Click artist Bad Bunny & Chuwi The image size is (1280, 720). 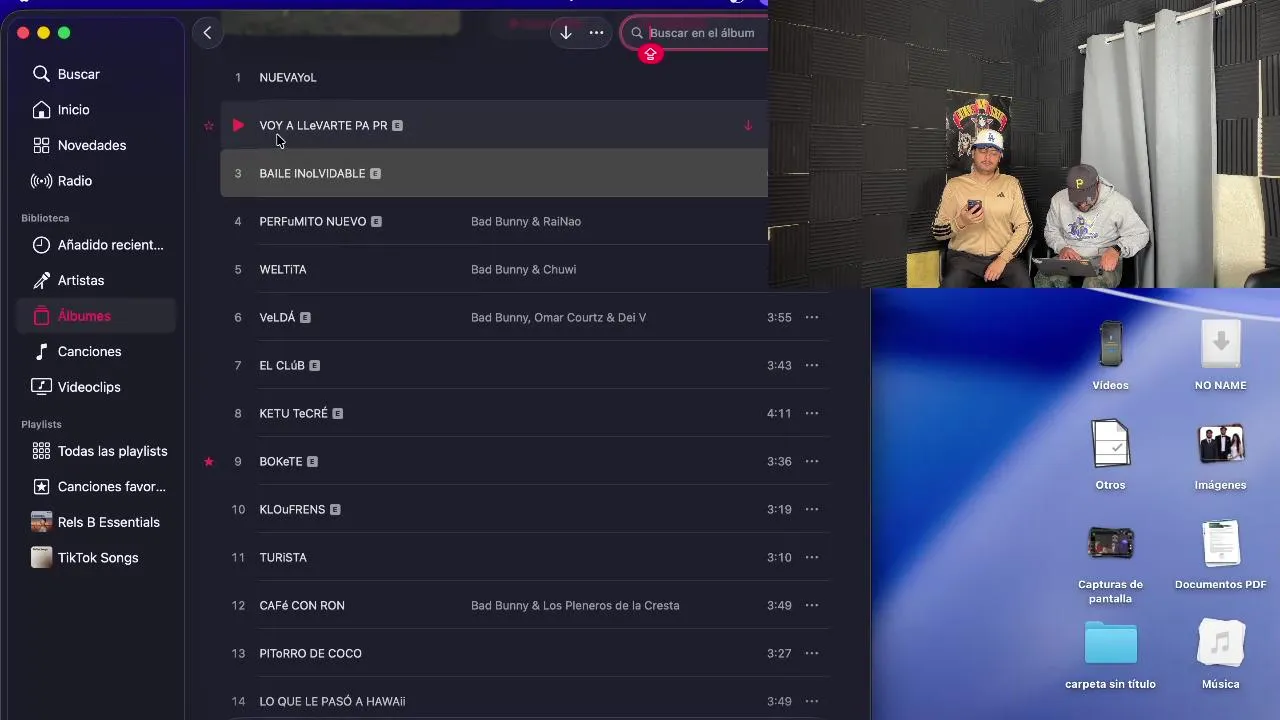tap(523, 269)
